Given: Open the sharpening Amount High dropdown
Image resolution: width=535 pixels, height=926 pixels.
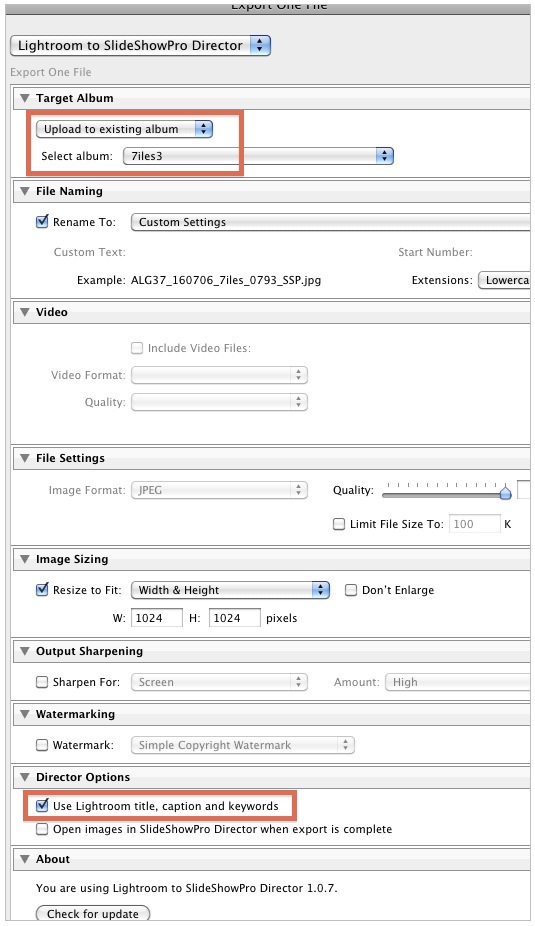Looking at the screenshot, I should [458, 682].
